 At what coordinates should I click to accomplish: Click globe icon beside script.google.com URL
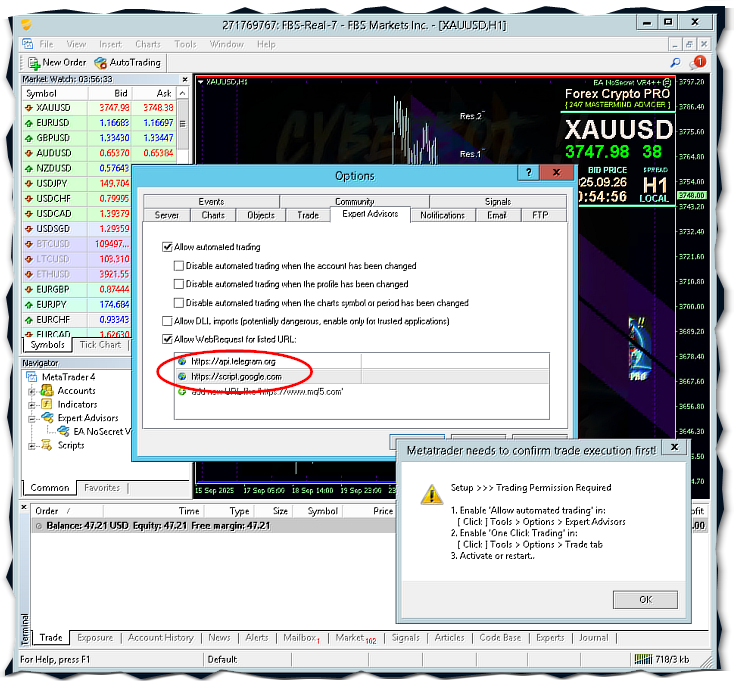coord(182,376)
